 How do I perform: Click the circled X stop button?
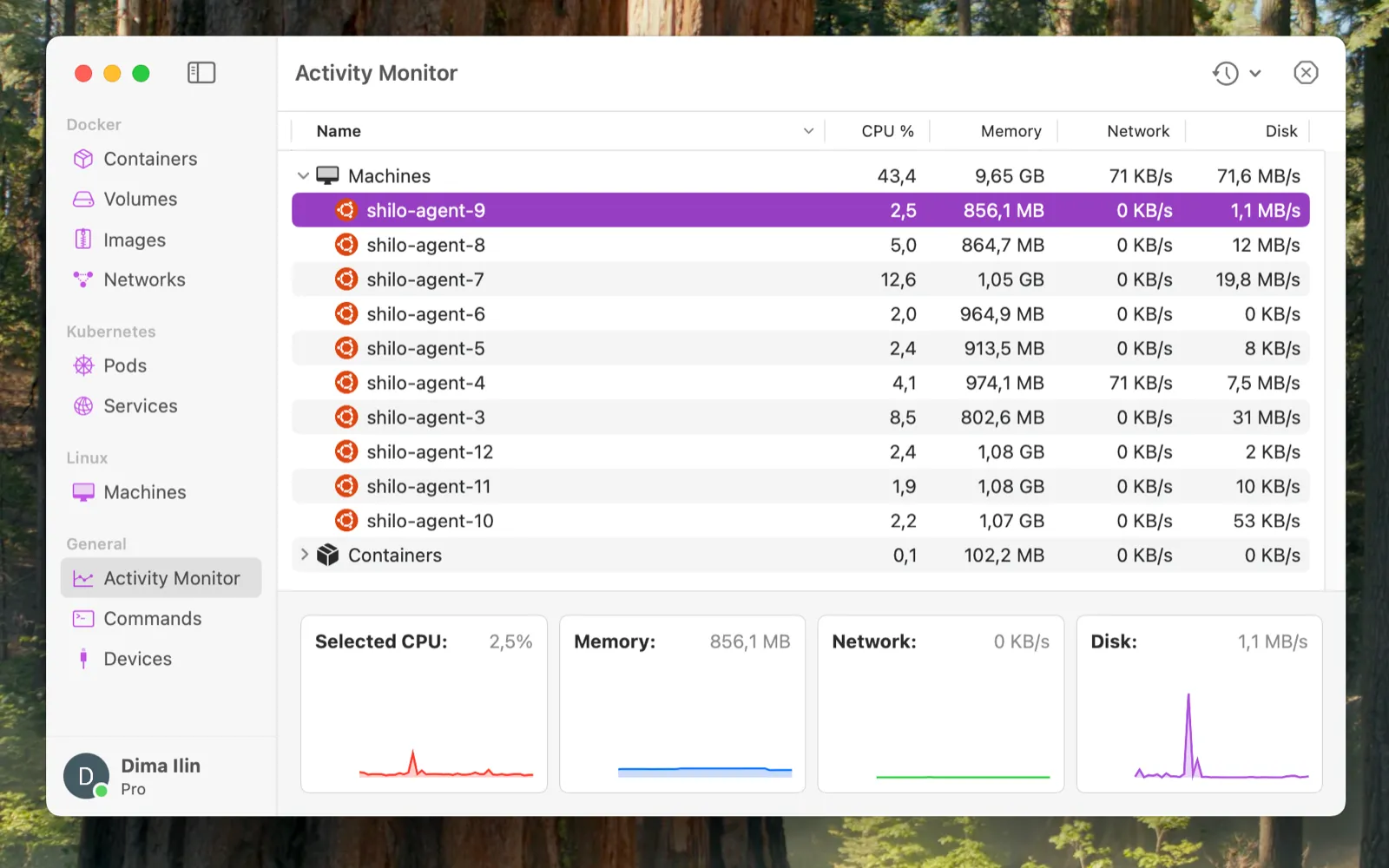(1306, 73)
